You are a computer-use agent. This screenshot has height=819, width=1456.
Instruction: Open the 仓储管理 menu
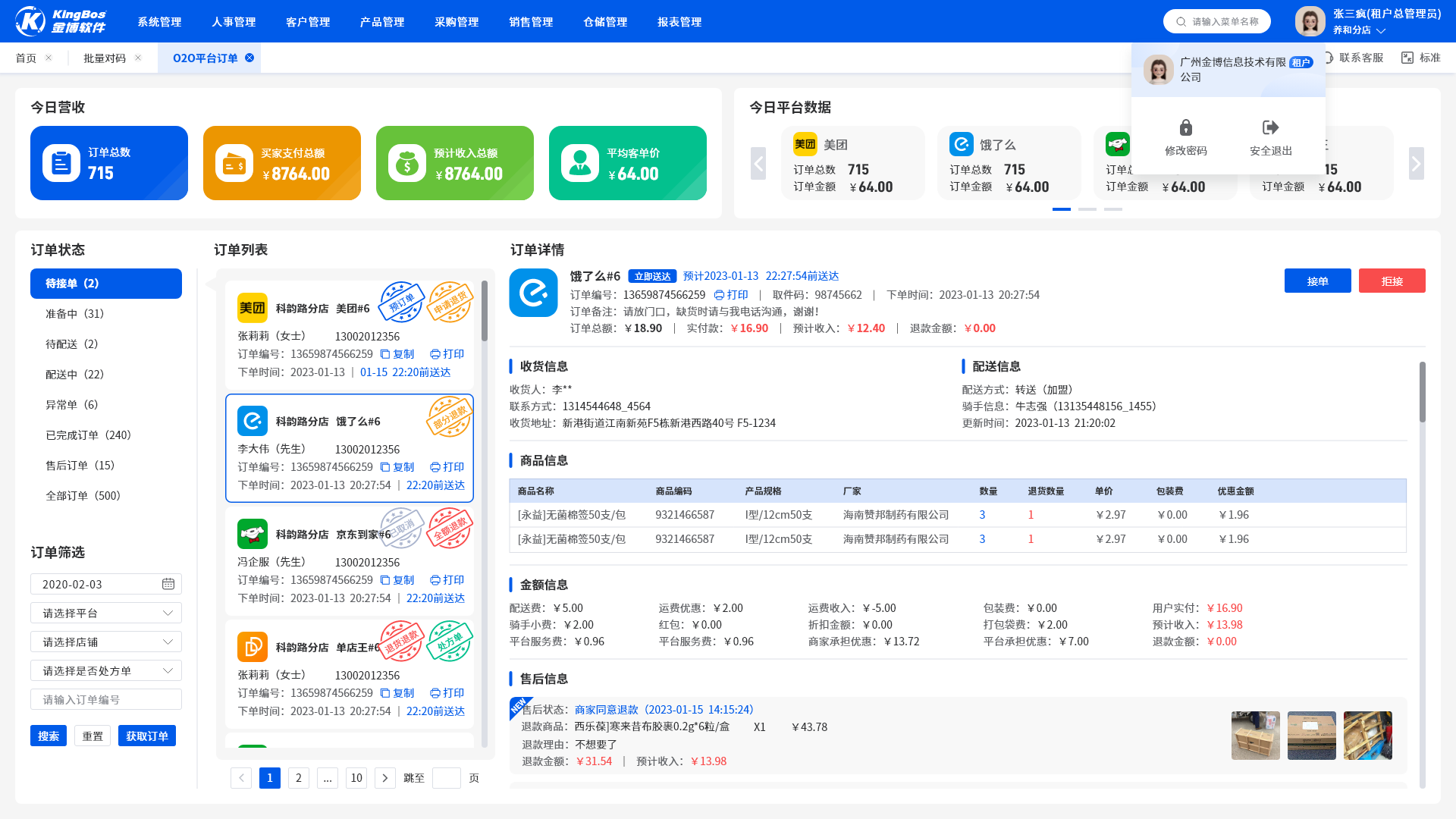click(604, 22)
